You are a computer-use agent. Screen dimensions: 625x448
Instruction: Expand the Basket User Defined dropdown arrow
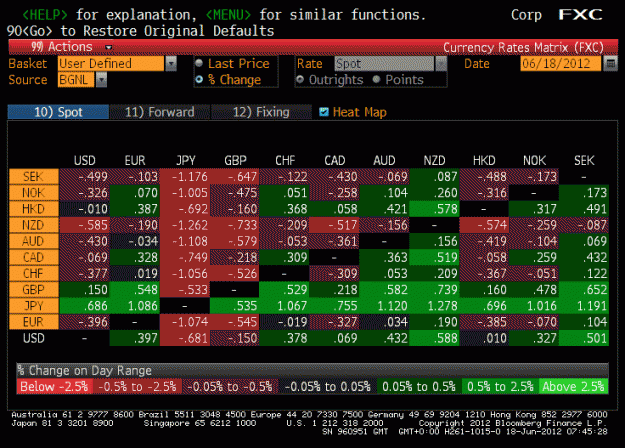click(x=171, y=63)
